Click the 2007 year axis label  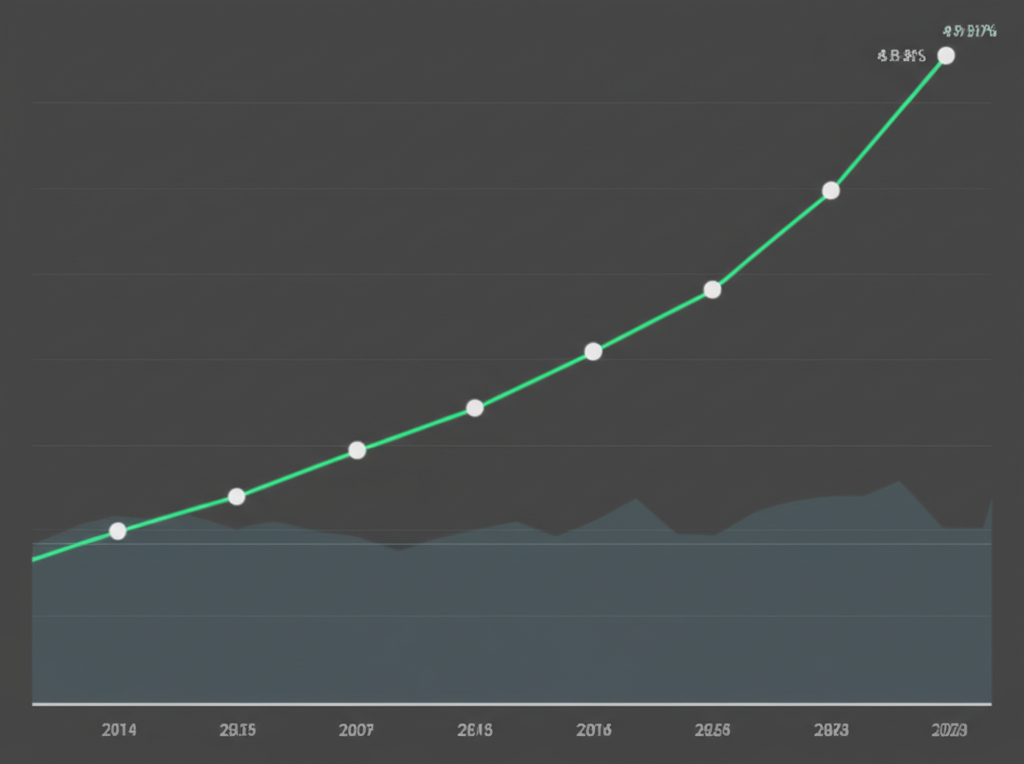click(356, 730)
